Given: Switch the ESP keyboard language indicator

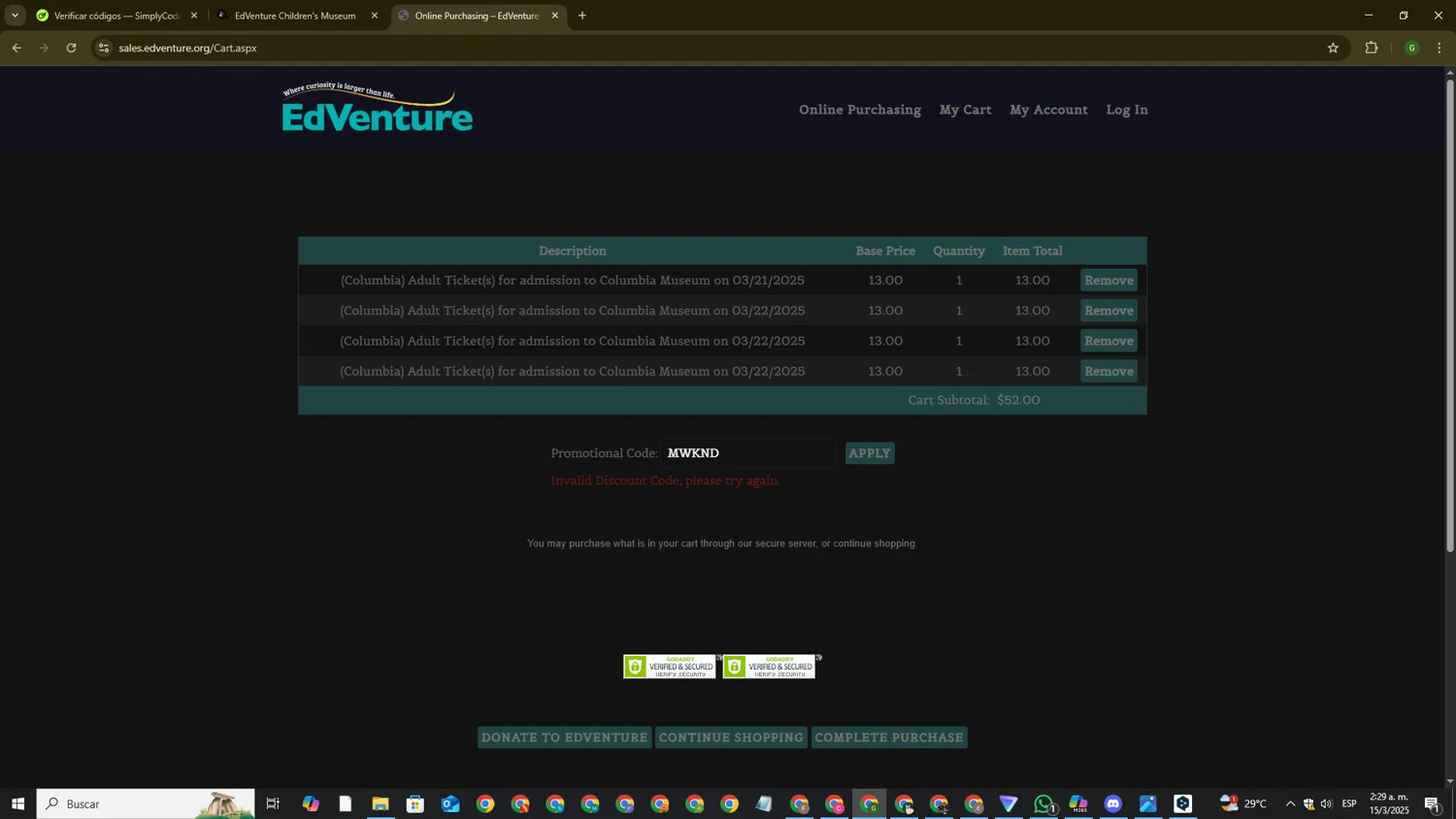Looking at the screenshot, I should [x=1349, y=803].
